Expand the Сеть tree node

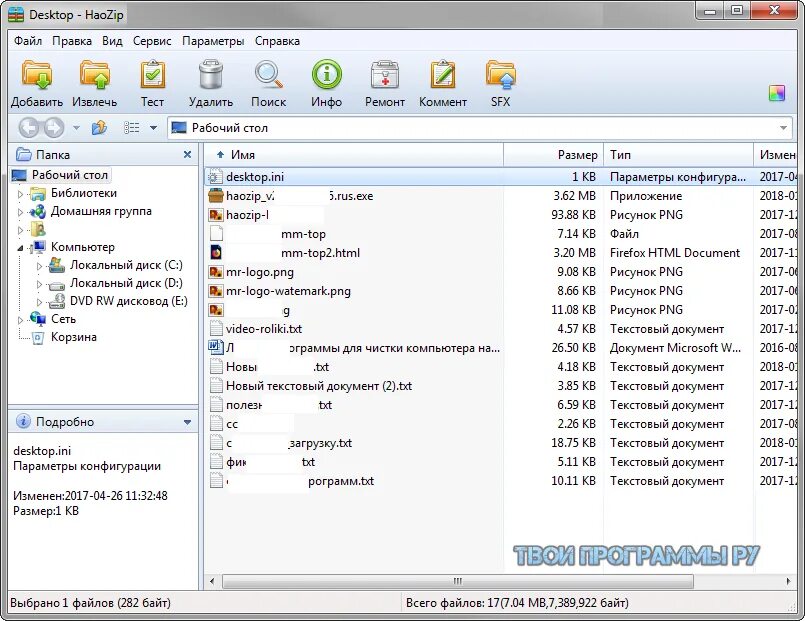pyautogui.click(x=20, y=320)
